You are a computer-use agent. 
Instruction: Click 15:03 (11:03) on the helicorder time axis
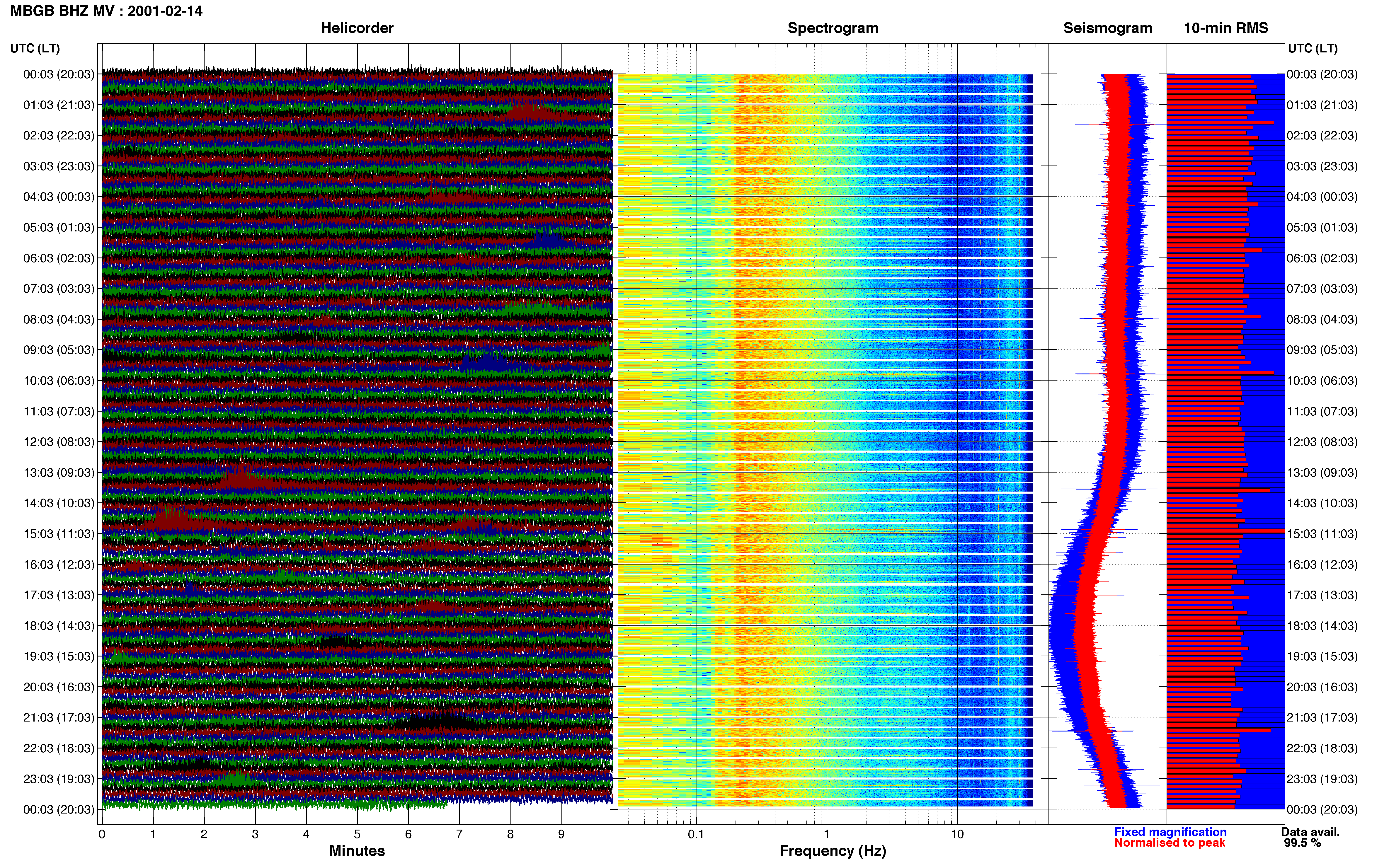pos(59,534)
